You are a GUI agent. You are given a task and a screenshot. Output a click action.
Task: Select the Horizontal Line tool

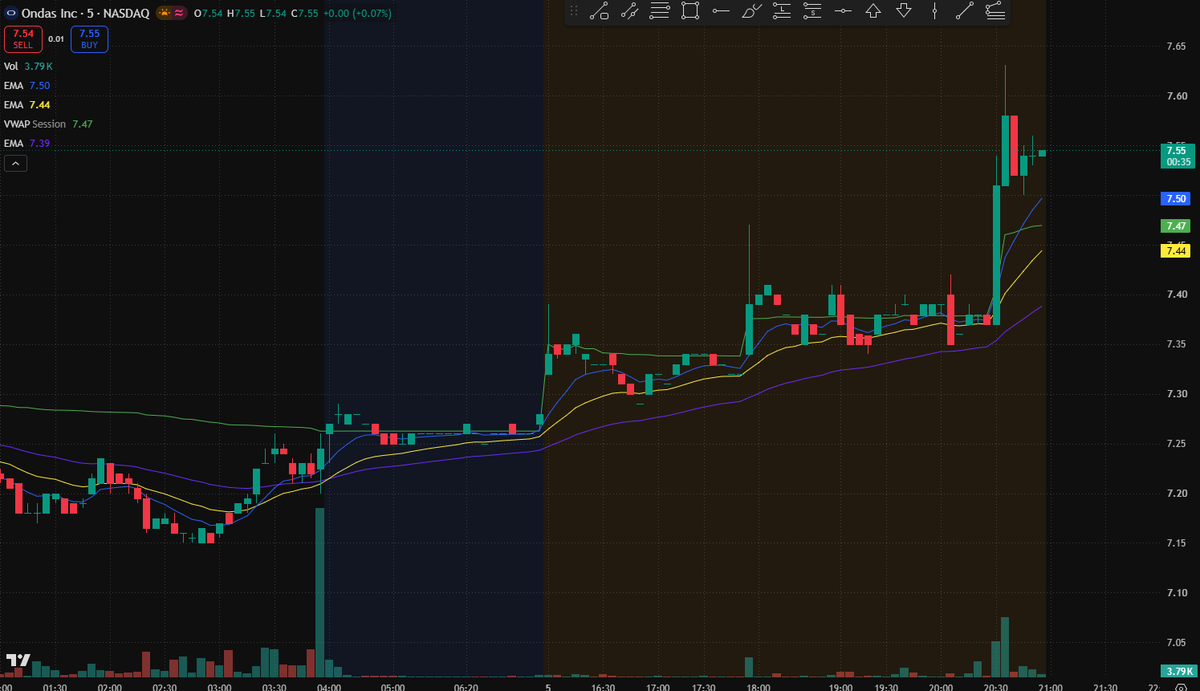[x=843, y=12]
